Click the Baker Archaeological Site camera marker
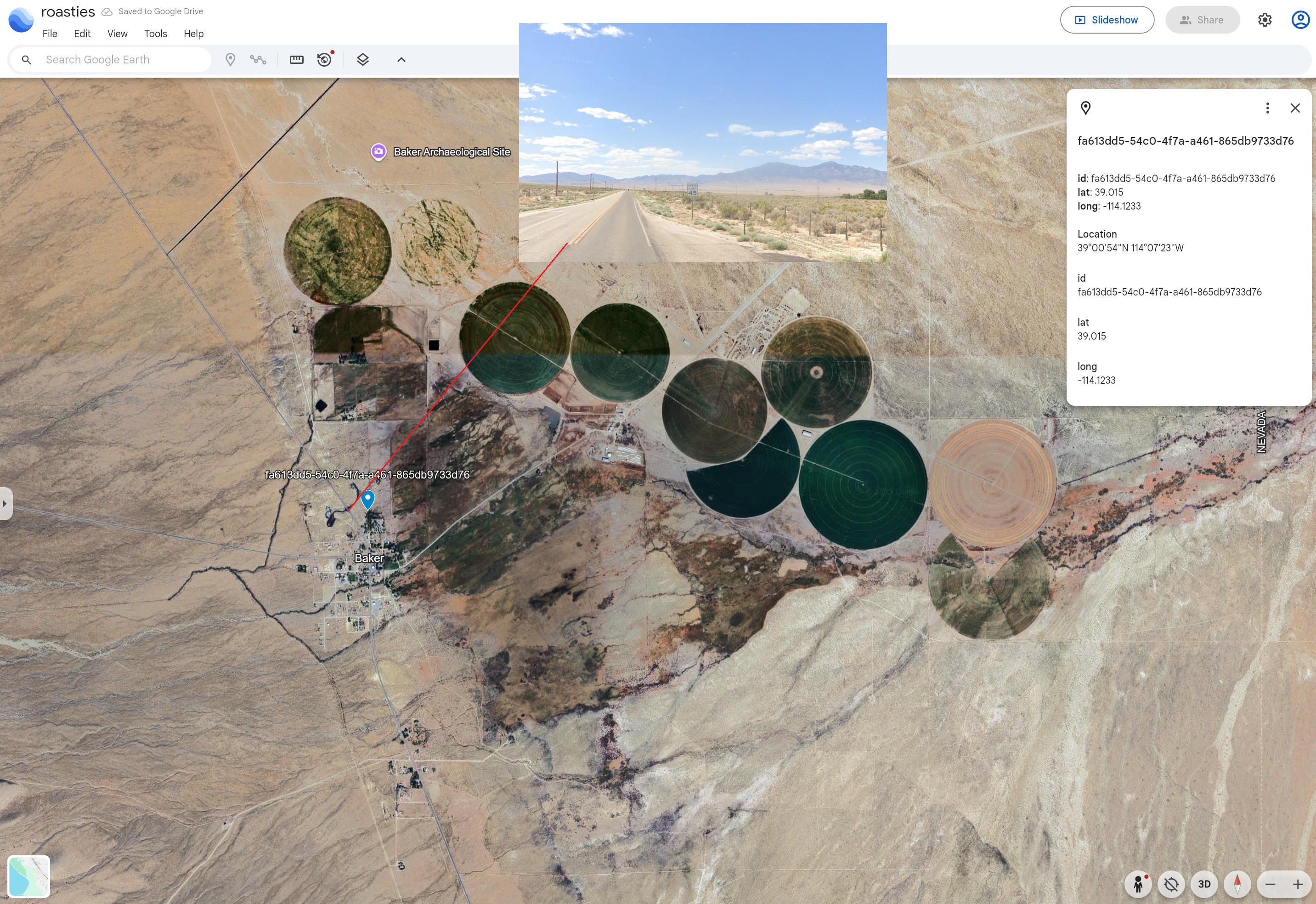Screen dimensions: 1316x904 coord(378,152)
